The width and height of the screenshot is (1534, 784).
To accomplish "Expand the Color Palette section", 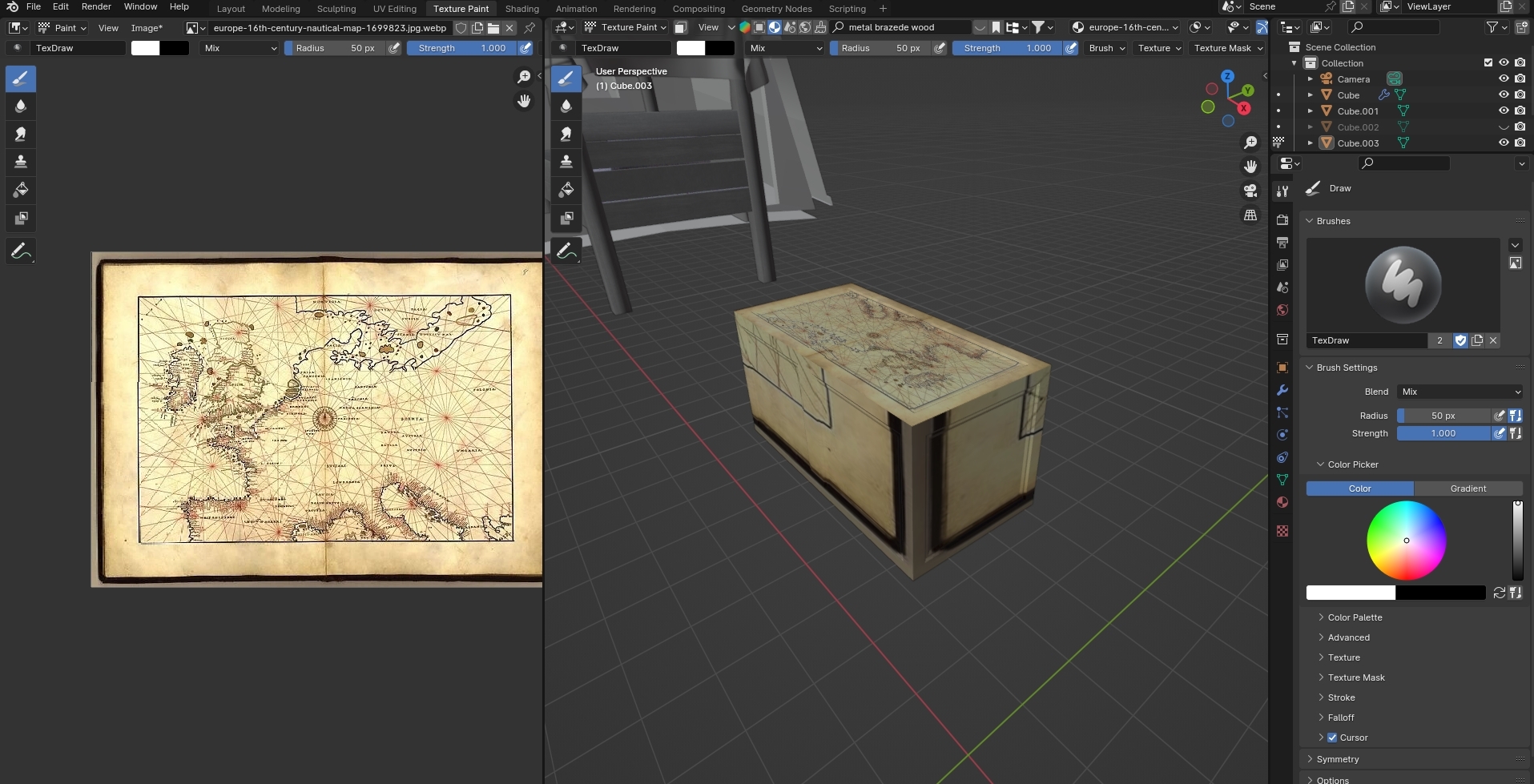I will [1355, 617].
